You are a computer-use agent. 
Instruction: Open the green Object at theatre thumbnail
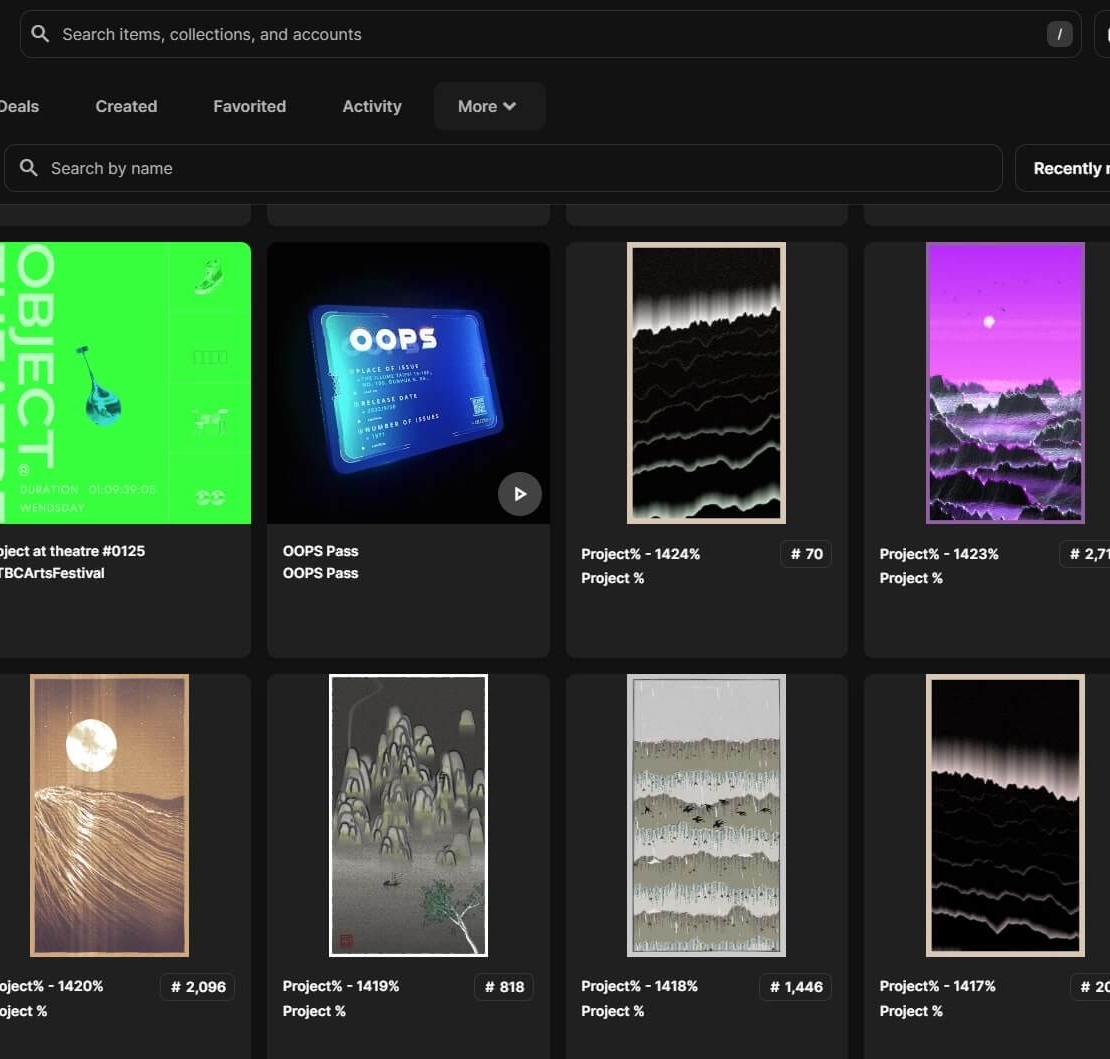click(124, 382)
